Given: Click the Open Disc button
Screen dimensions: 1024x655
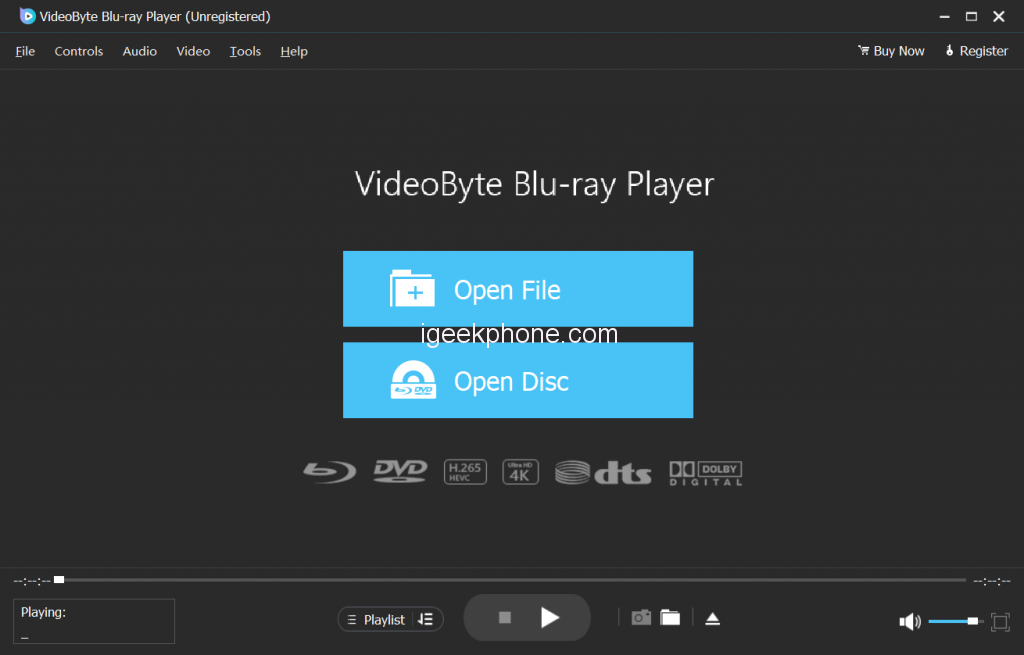Looking at the screenshot, I should [517, 380].
